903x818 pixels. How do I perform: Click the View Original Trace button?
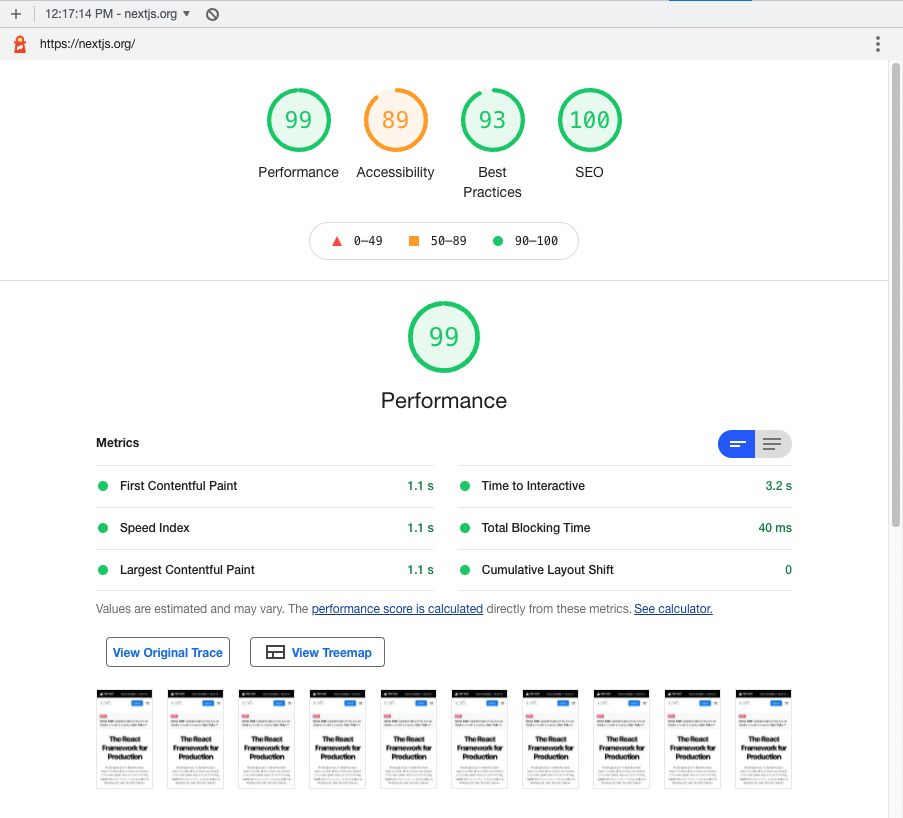(168, 652)
